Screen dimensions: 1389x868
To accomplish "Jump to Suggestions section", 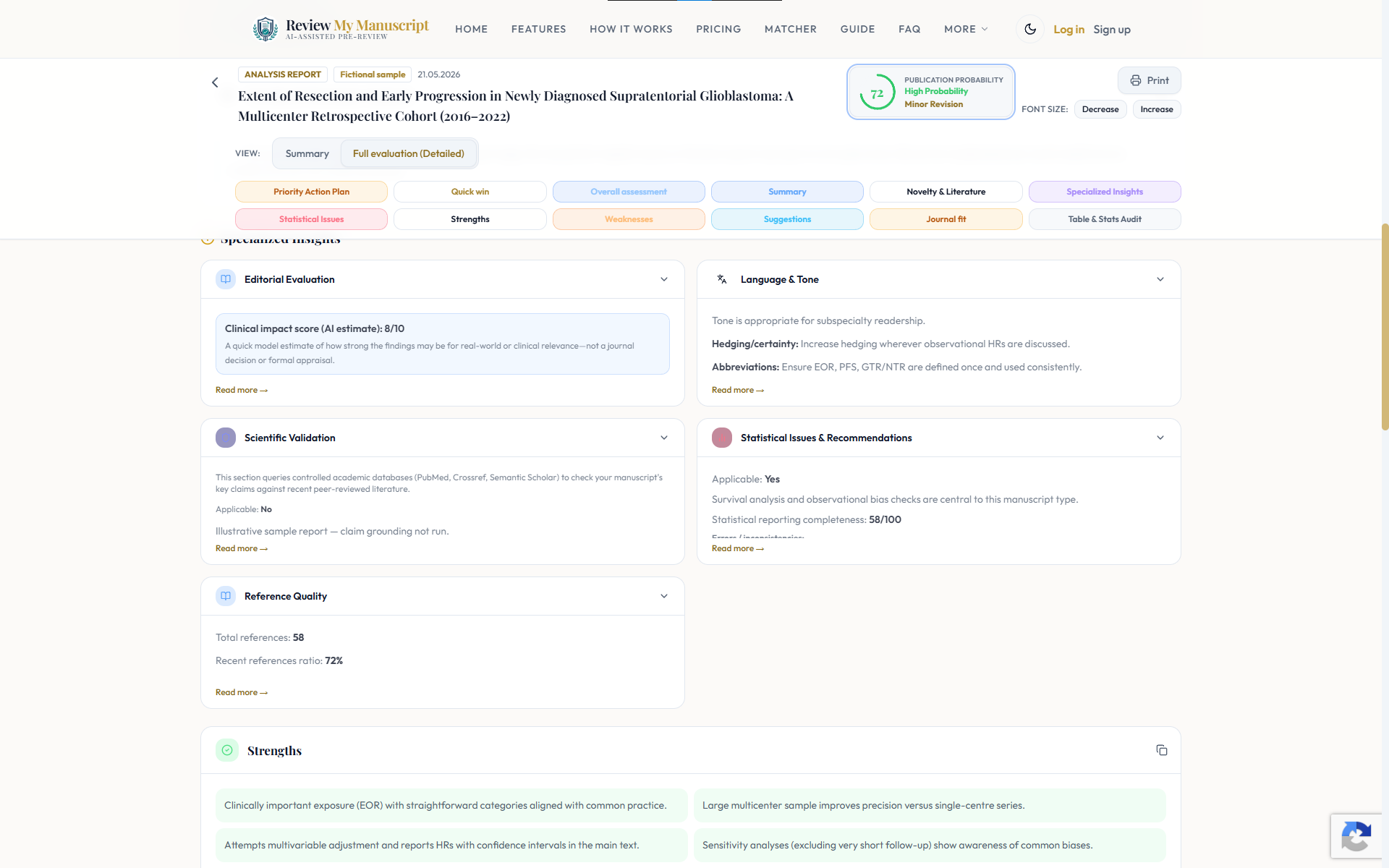I will [787, 219].
